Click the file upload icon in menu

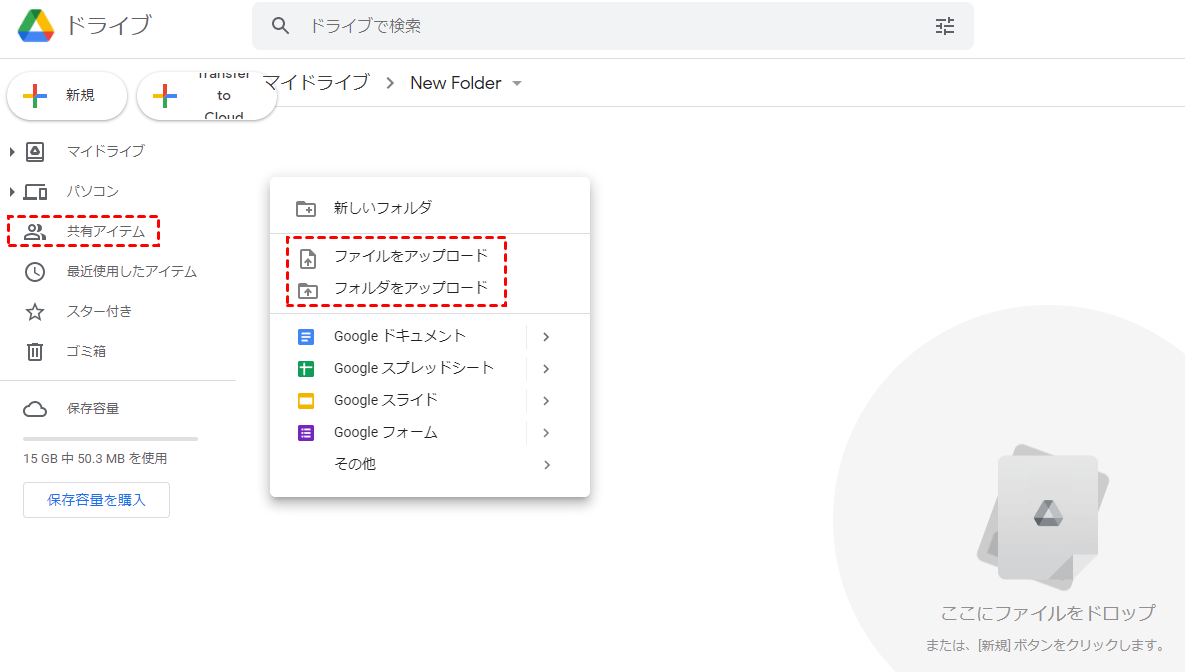coord(308,259)
